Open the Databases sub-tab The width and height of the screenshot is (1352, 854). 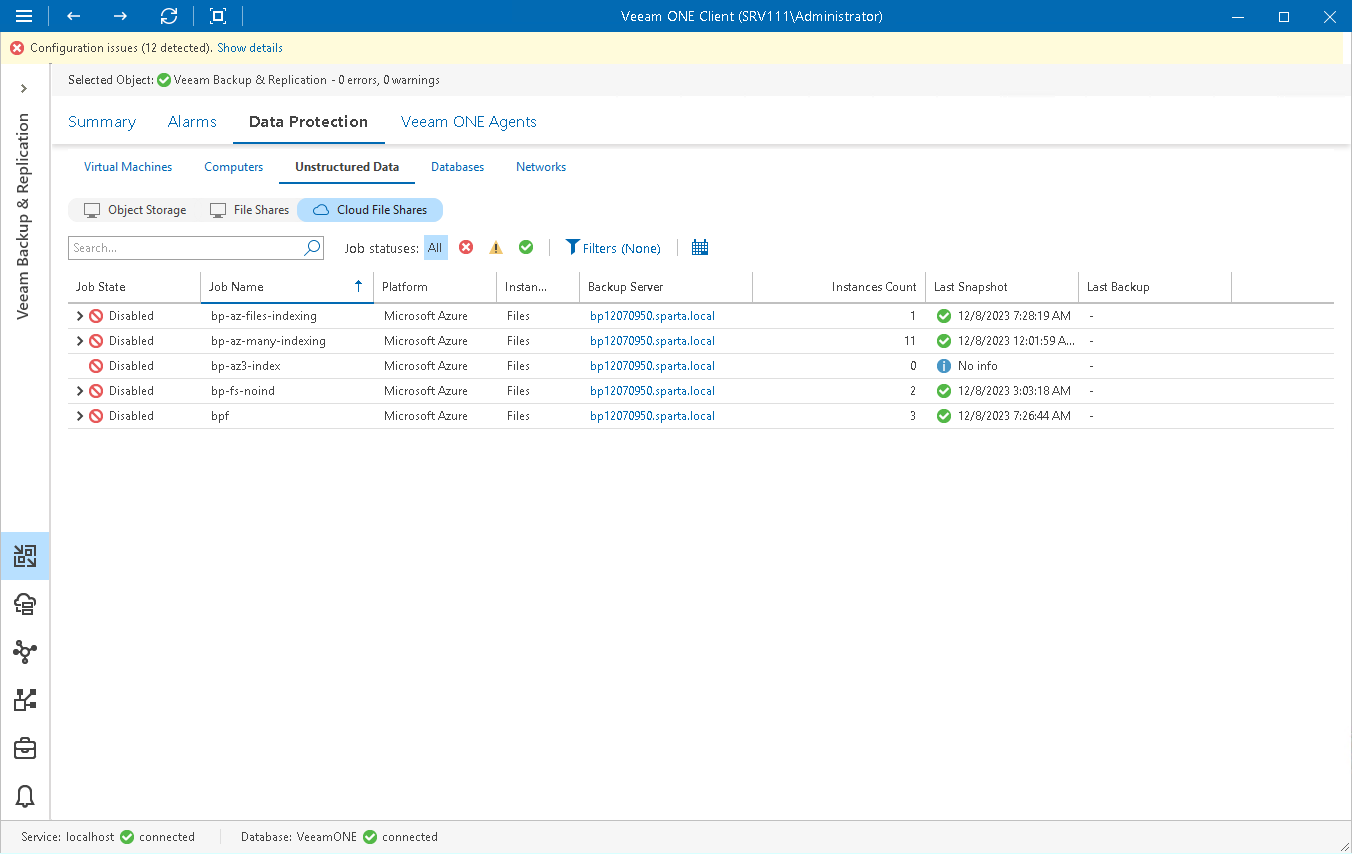tap(457, 167)
